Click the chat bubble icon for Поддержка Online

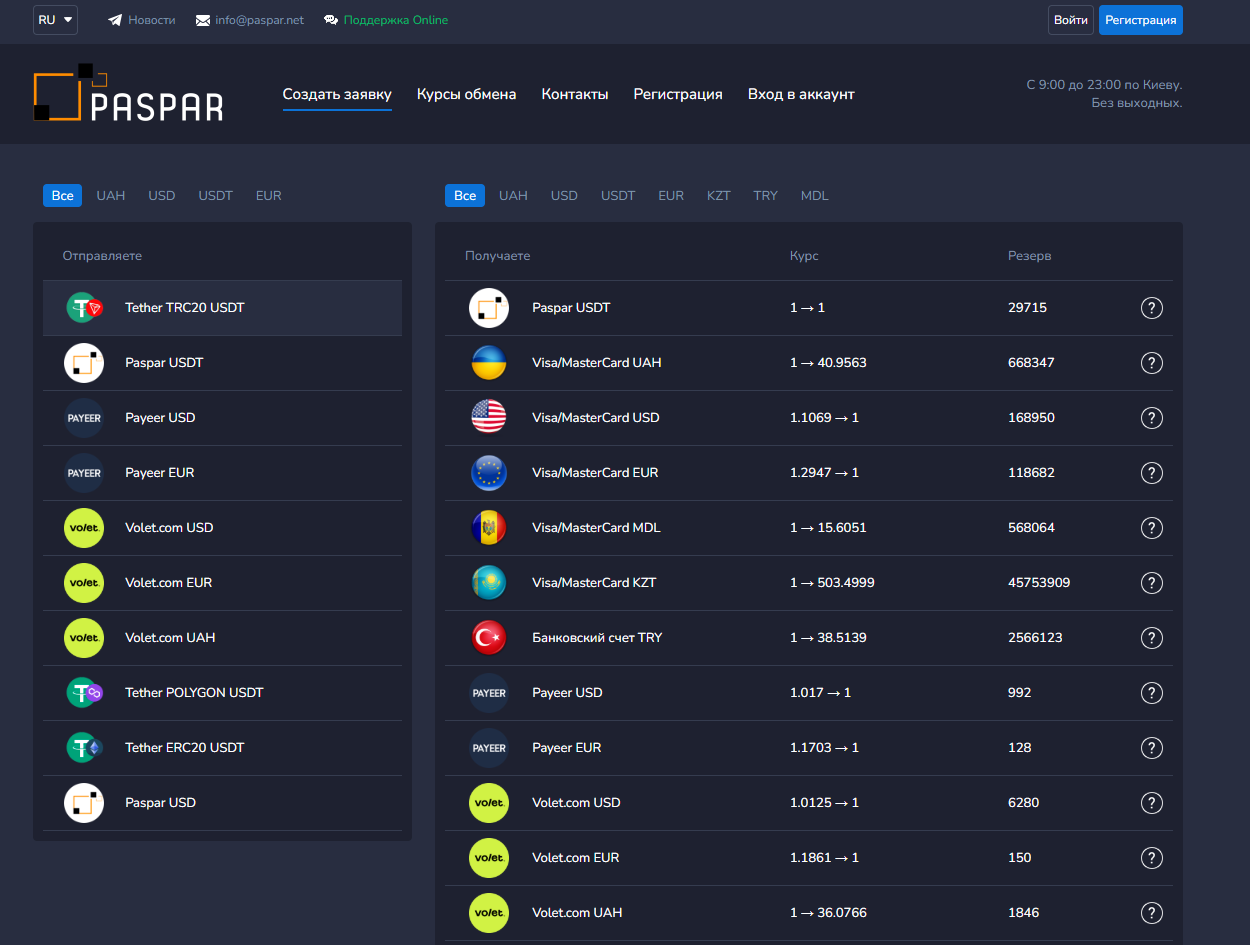tap(331, 20)
